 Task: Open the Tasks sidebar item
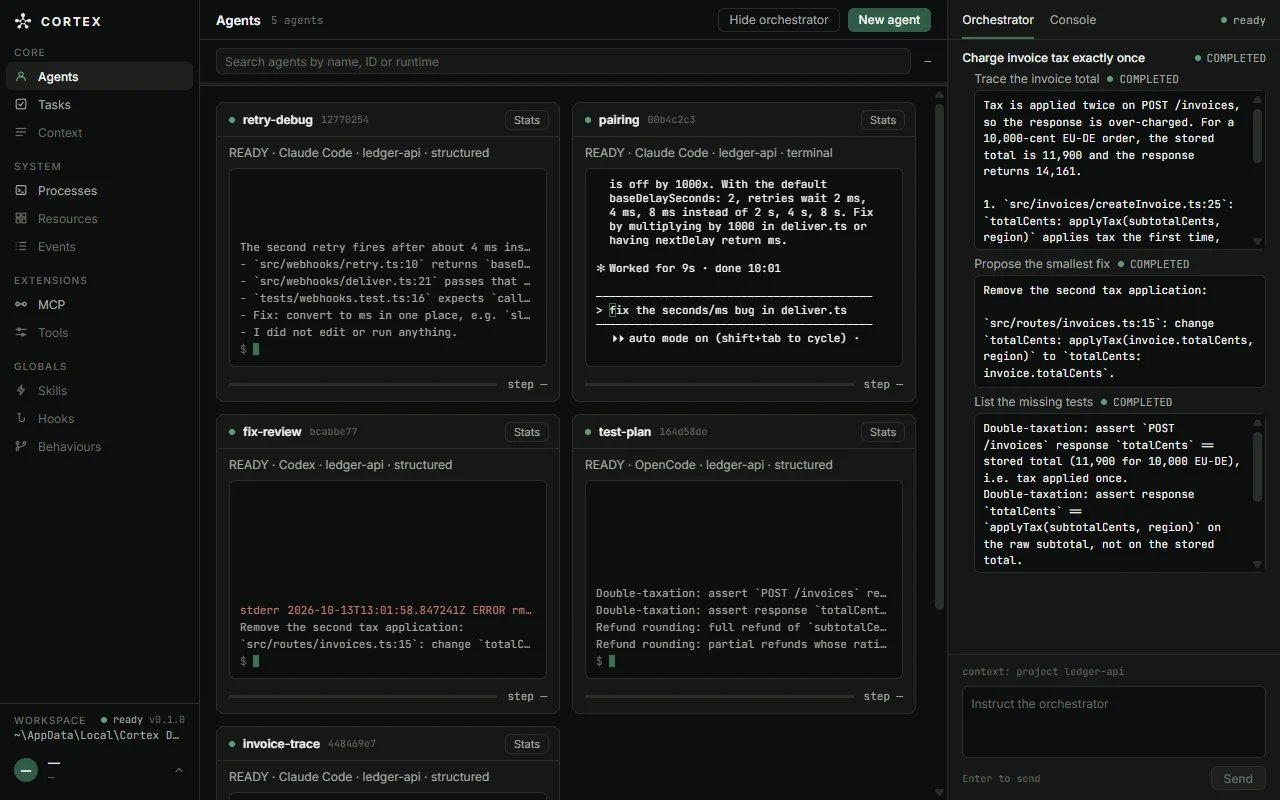(x=99, y=104)
